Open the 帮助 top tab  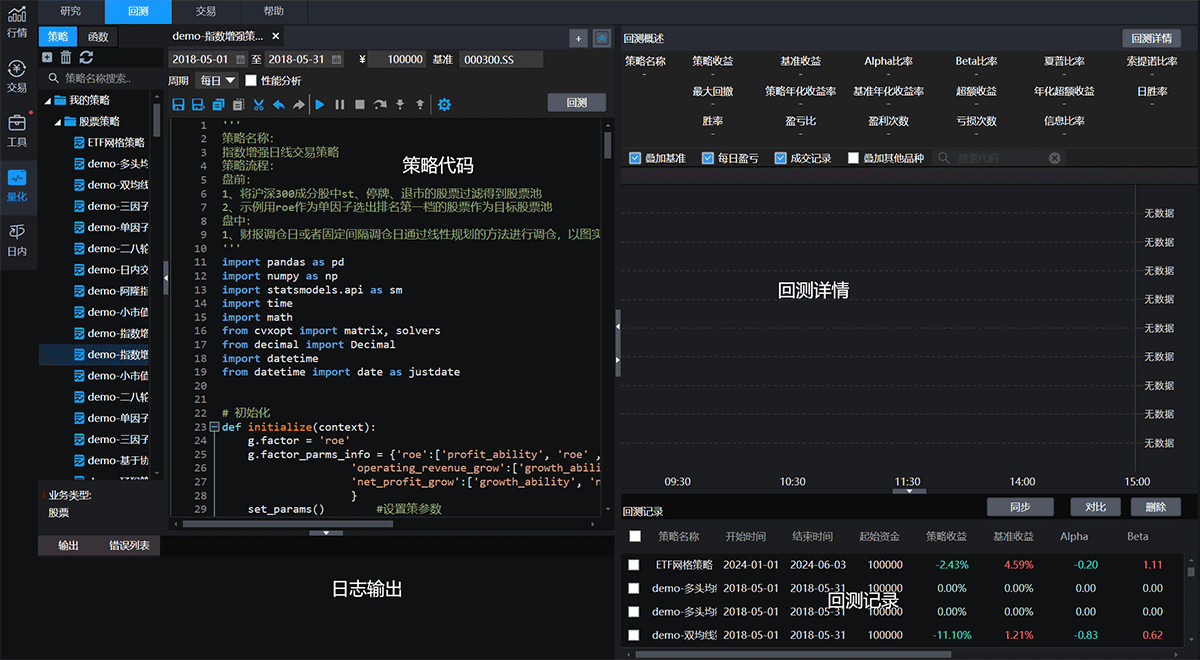(273, 11)
